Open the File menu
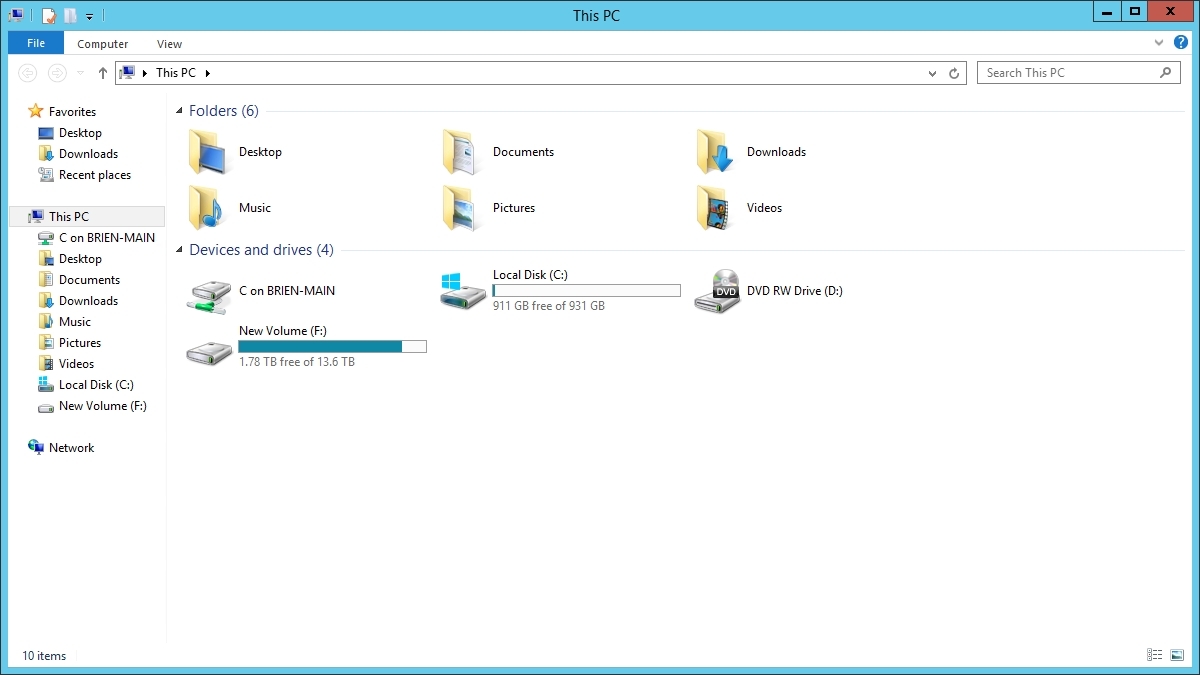The image size is (1200, 675). [x=35, y=43]
